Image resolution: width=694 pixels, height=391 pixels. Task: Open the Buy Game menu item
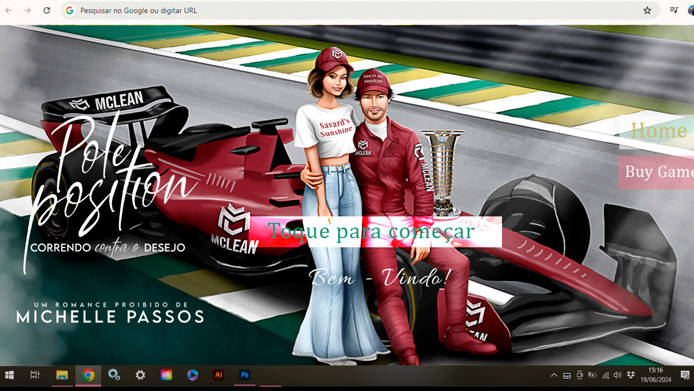coord(656,172)
